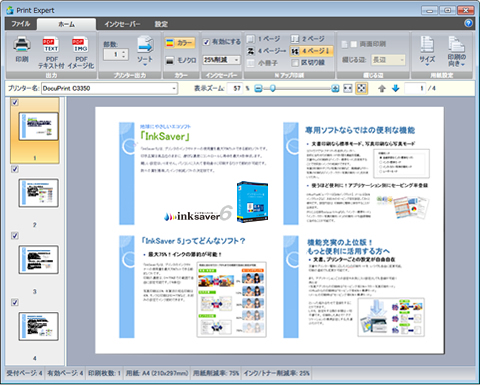480x385 pixels.
Task: Click the 印刷 printer icon
Action: [22, 45]
